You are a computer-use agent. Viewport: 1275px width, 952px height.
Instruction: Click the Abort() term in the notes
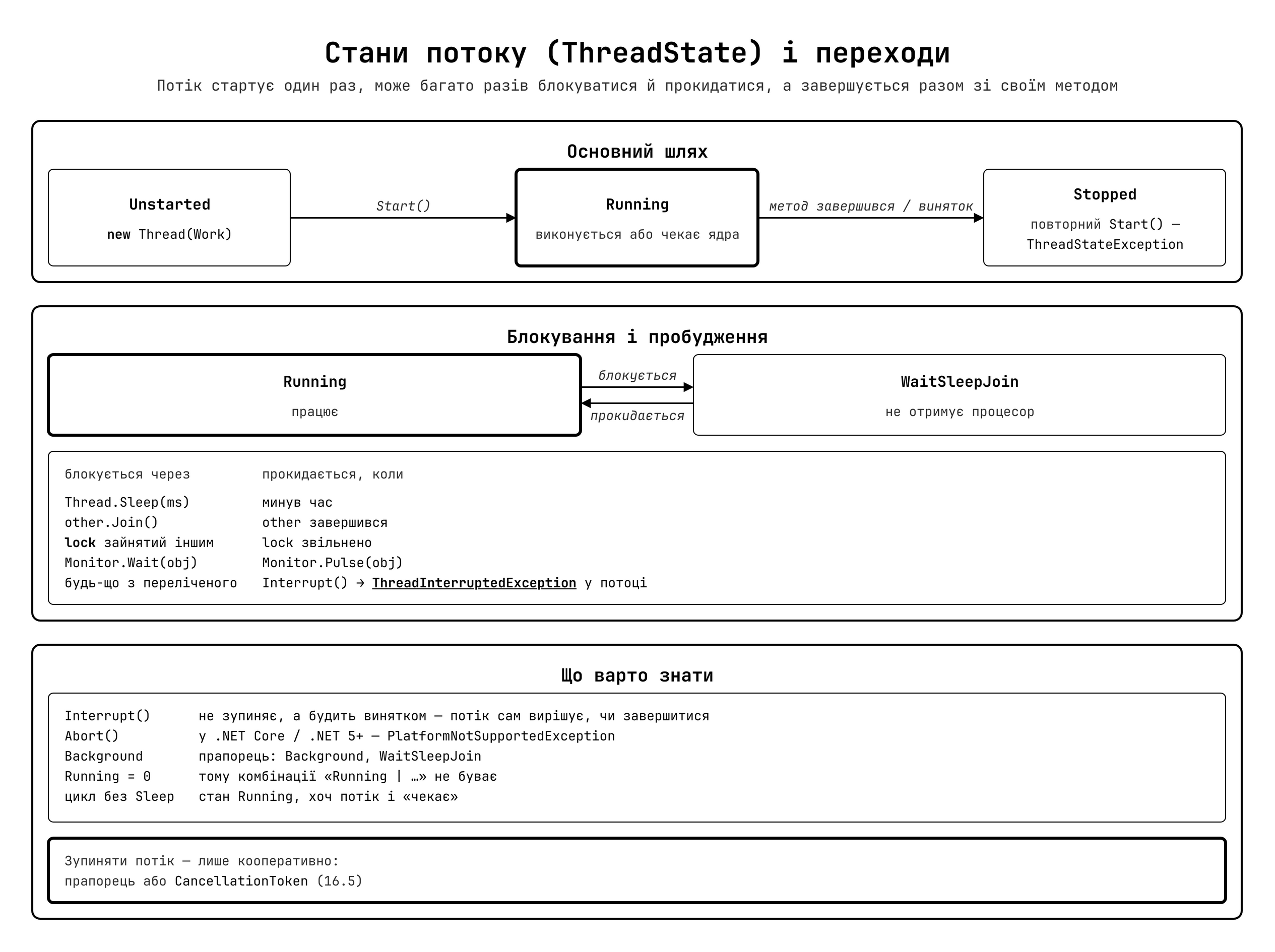click(91, 735)
